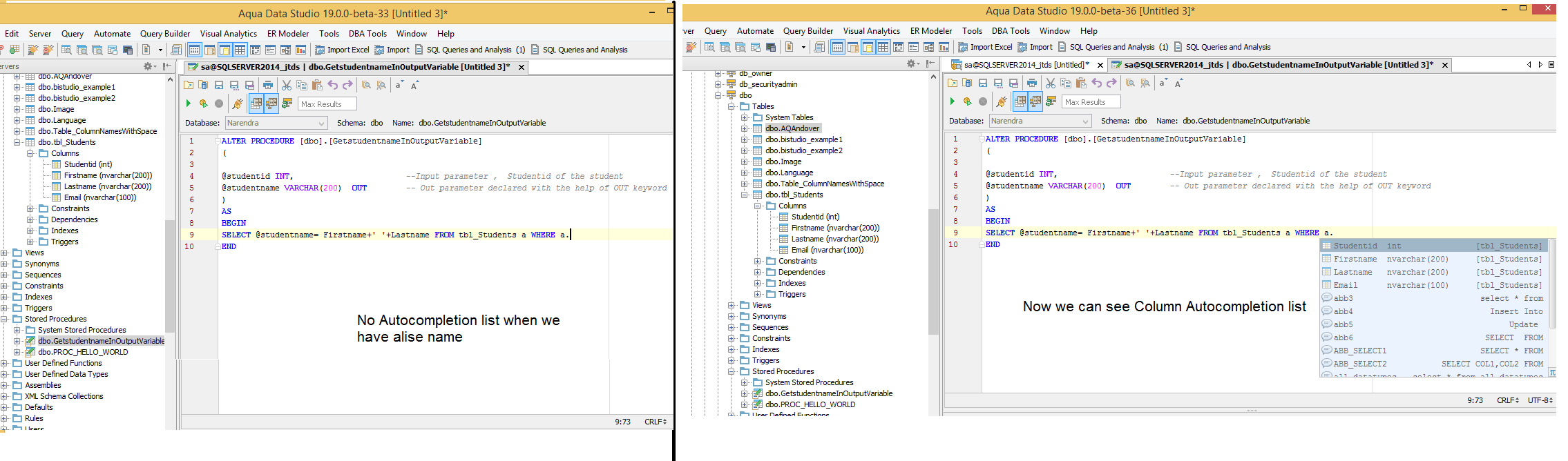Open gear settings icon in beta-33 Servers panel
The height and width of the screenshot is (461, 1568).
pyautogui.click(x=149, y=66)
